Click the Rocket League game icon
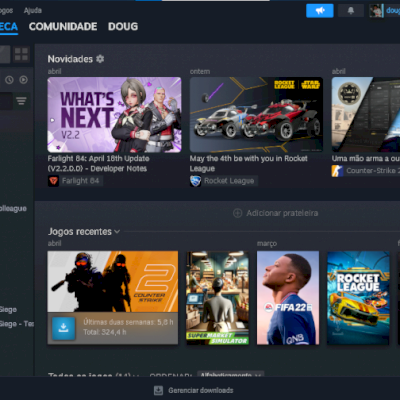Screen dimensions: 400x400 click(x=195, y=181)
